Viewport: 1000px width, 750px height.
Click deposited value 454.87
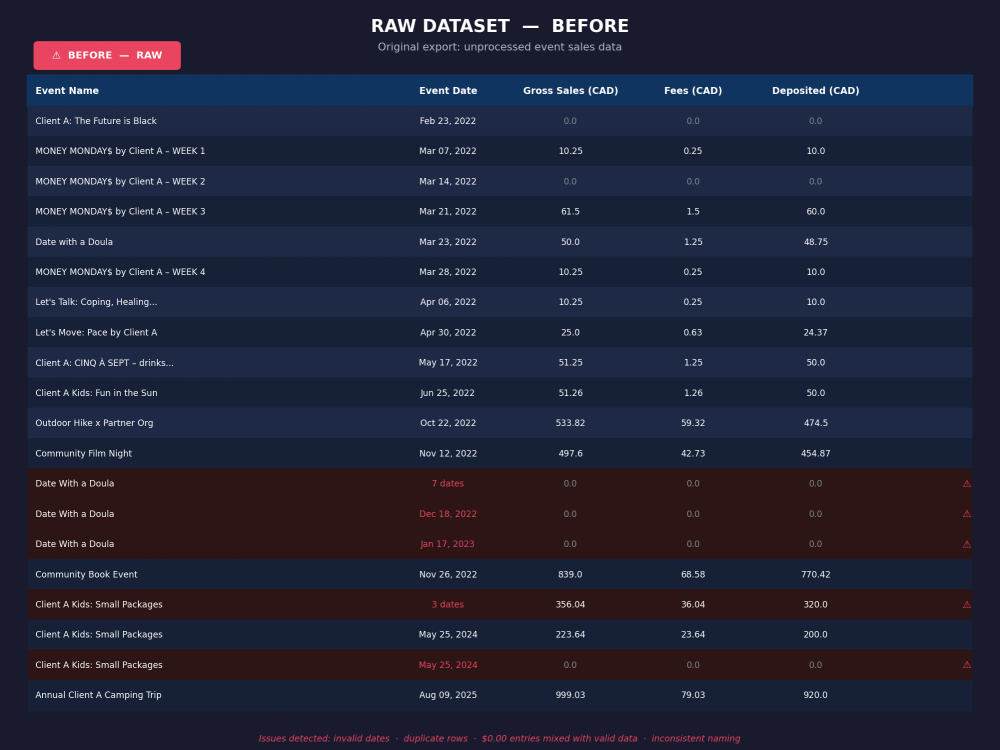pyautogui.click(x=815, y=453)
